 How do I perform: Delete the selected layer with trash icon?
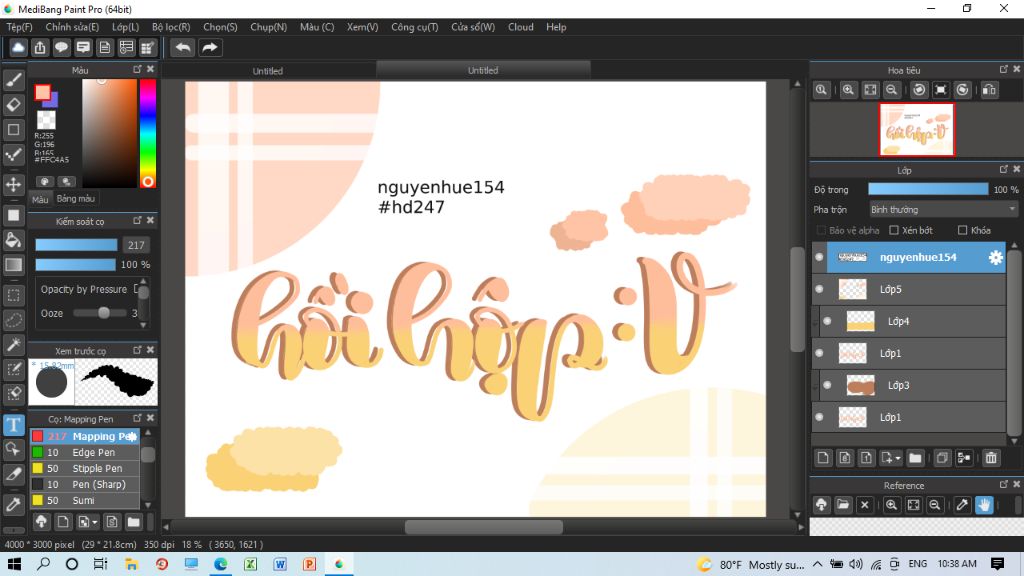pyautogui.click(x=991, y=458)
